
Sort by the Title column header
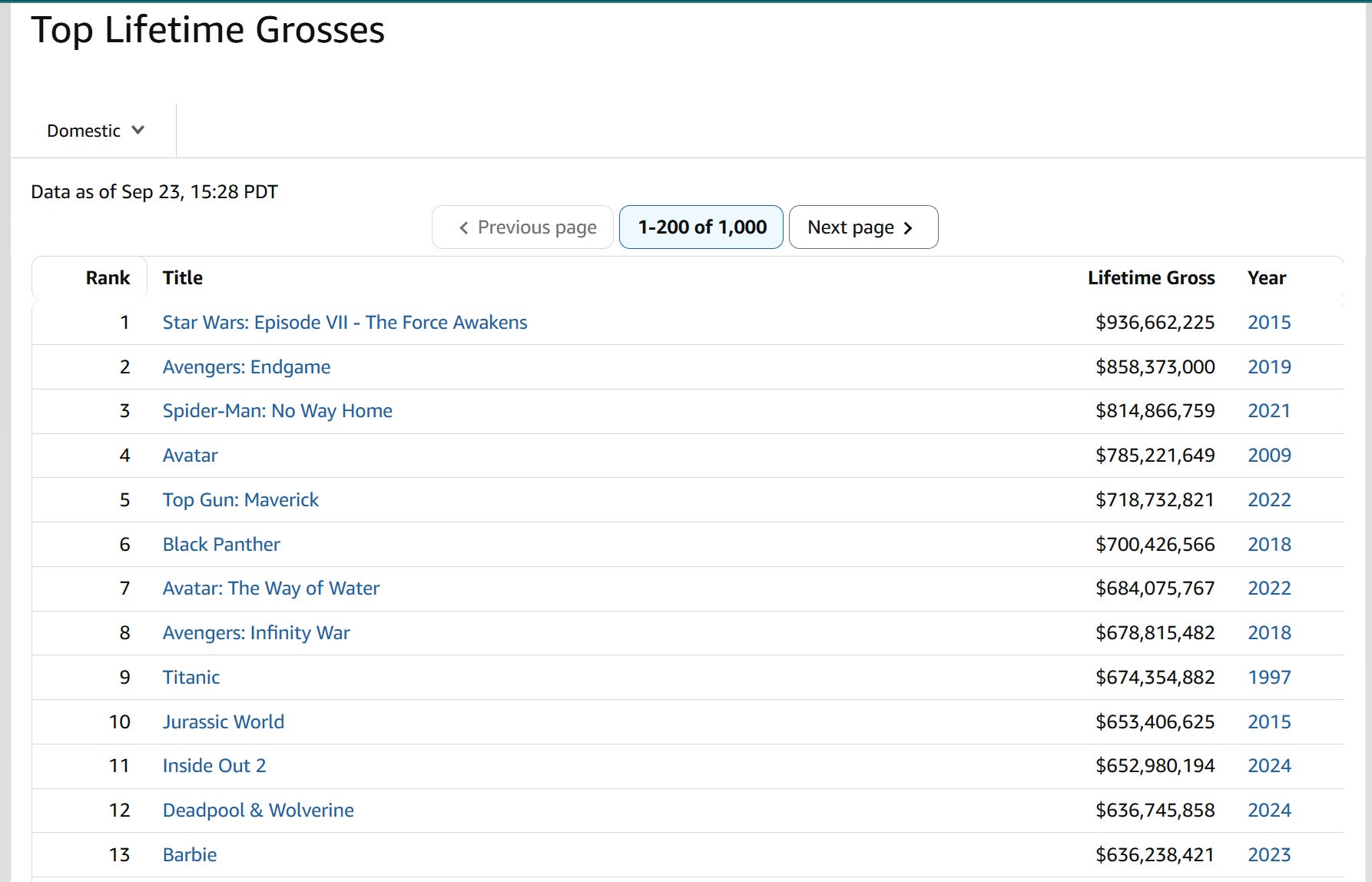tap(183, 278)
